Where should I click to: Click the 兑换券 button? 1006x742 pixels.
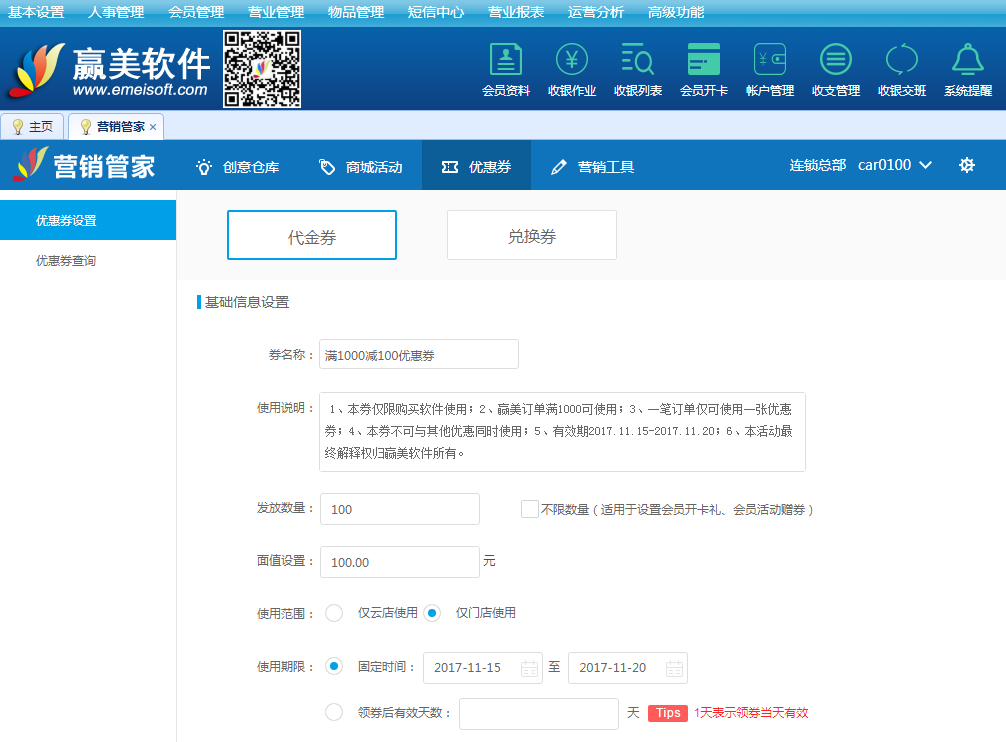(x=532, y=236)
